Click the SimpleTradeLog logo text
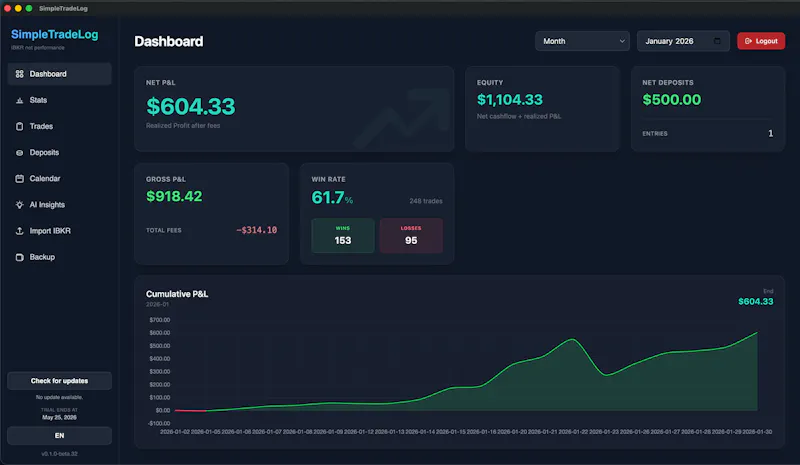Image resolution: width=800 pixels, height=465 pixels. tap(55, 34)
